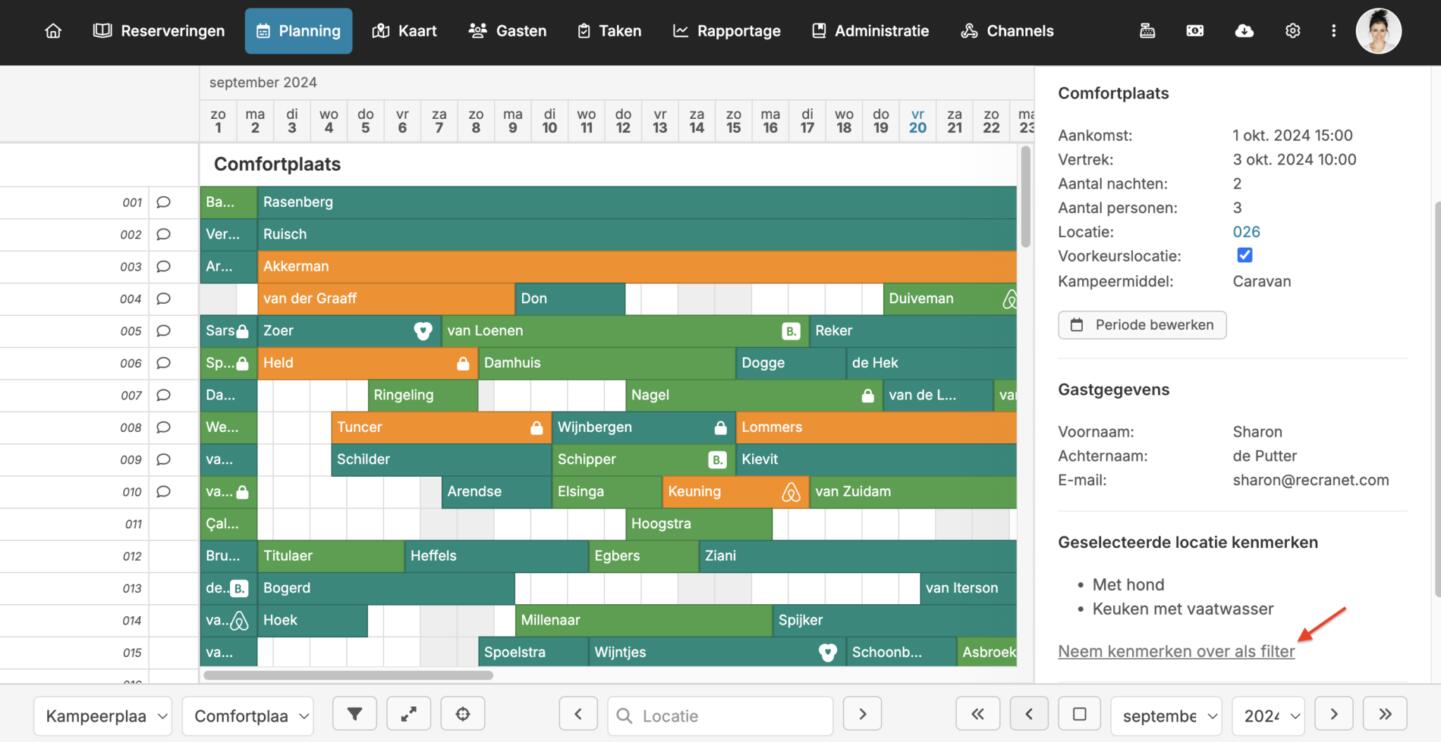Open the Rapportage menu item
1441x742 pixels.
click(726, 31)
